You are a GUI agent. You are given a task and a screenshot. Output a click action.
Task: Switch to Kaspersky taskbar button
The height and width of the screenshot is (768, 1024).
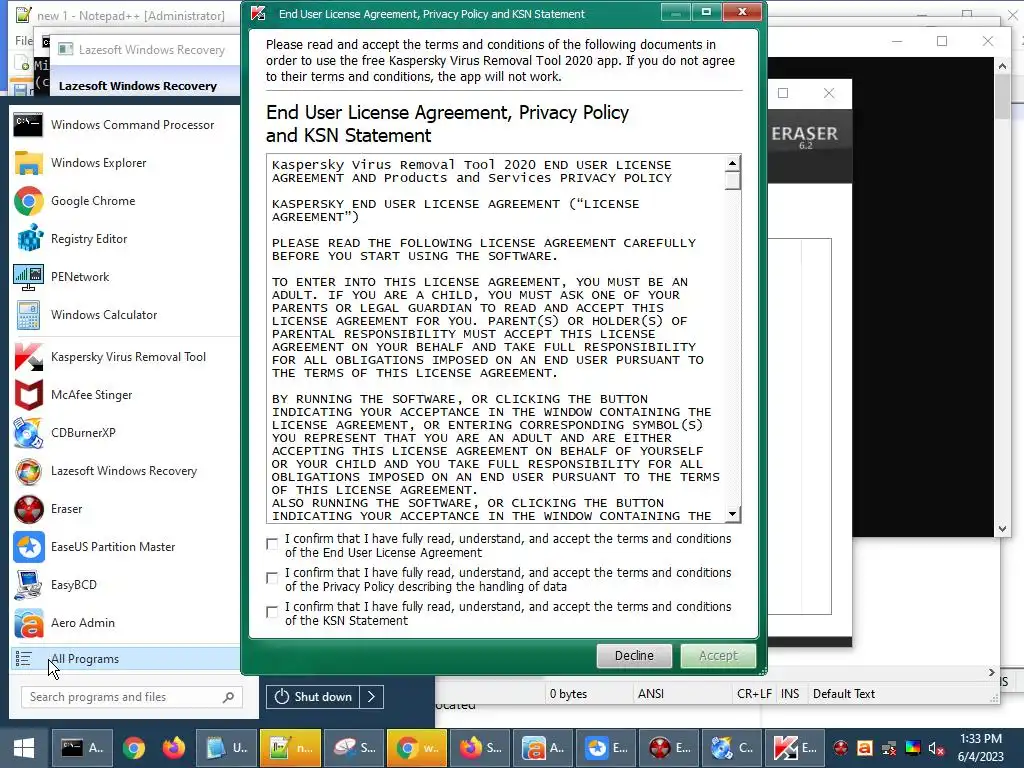795,748
